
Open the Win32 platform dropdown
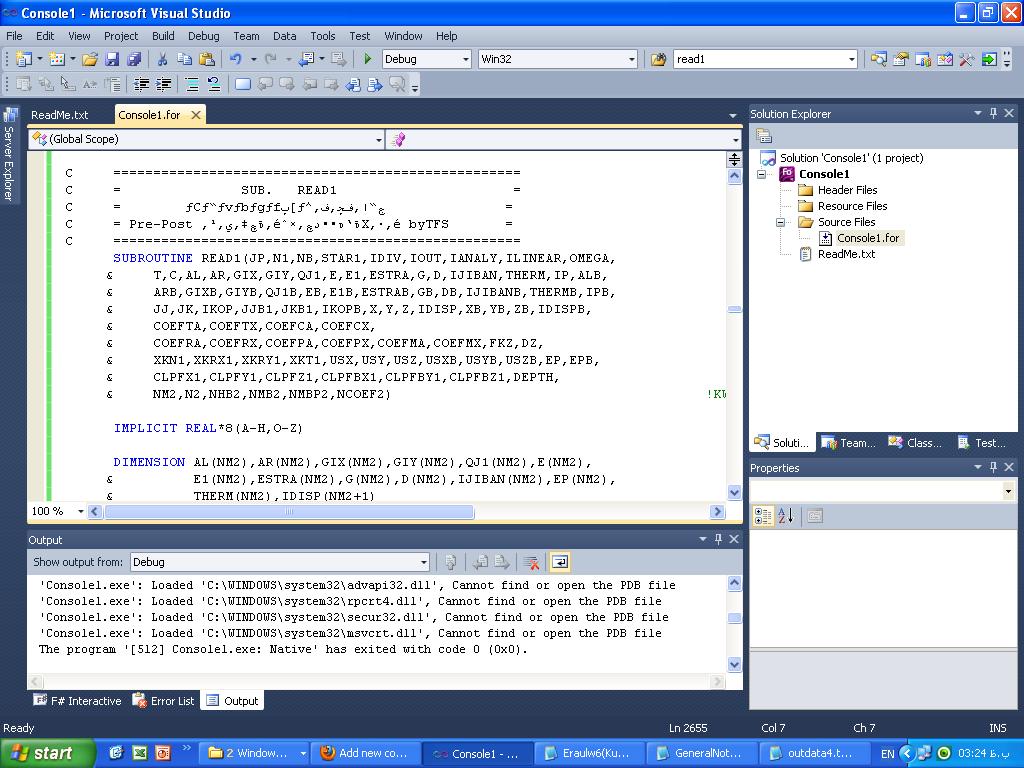point(631,60)
